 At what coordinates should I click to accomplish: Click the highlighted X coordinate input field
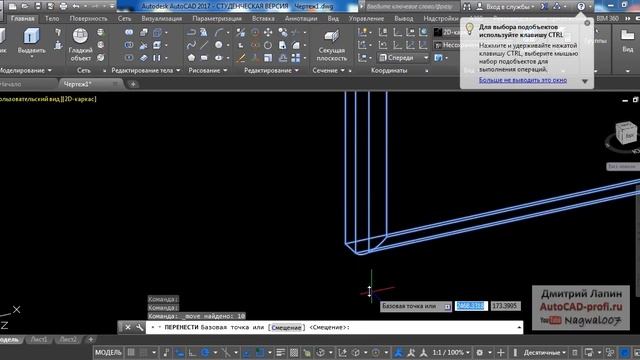[x=471, y=306]
